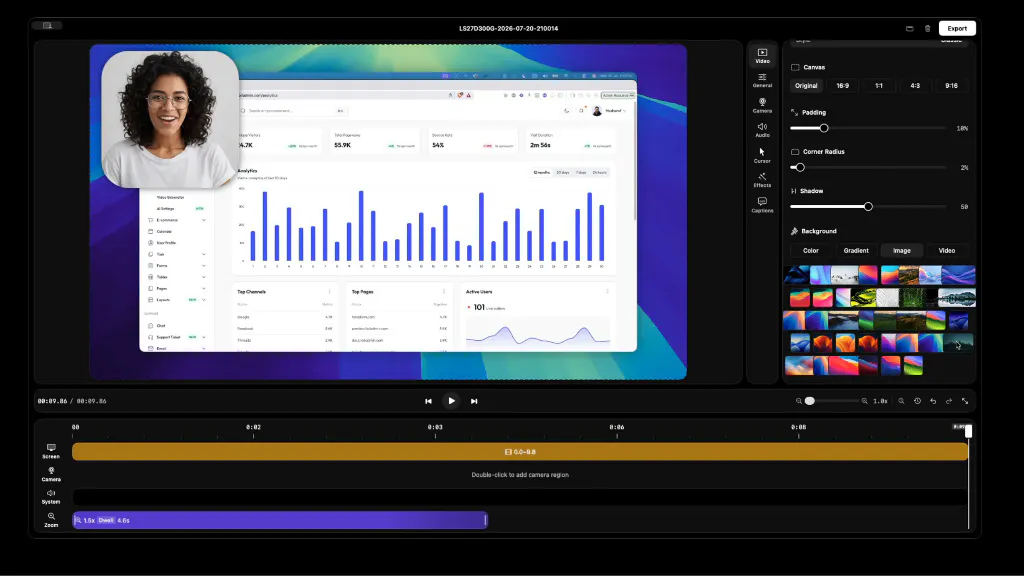
Task: Click the 1.0x zoom level text
Action: 880,401
